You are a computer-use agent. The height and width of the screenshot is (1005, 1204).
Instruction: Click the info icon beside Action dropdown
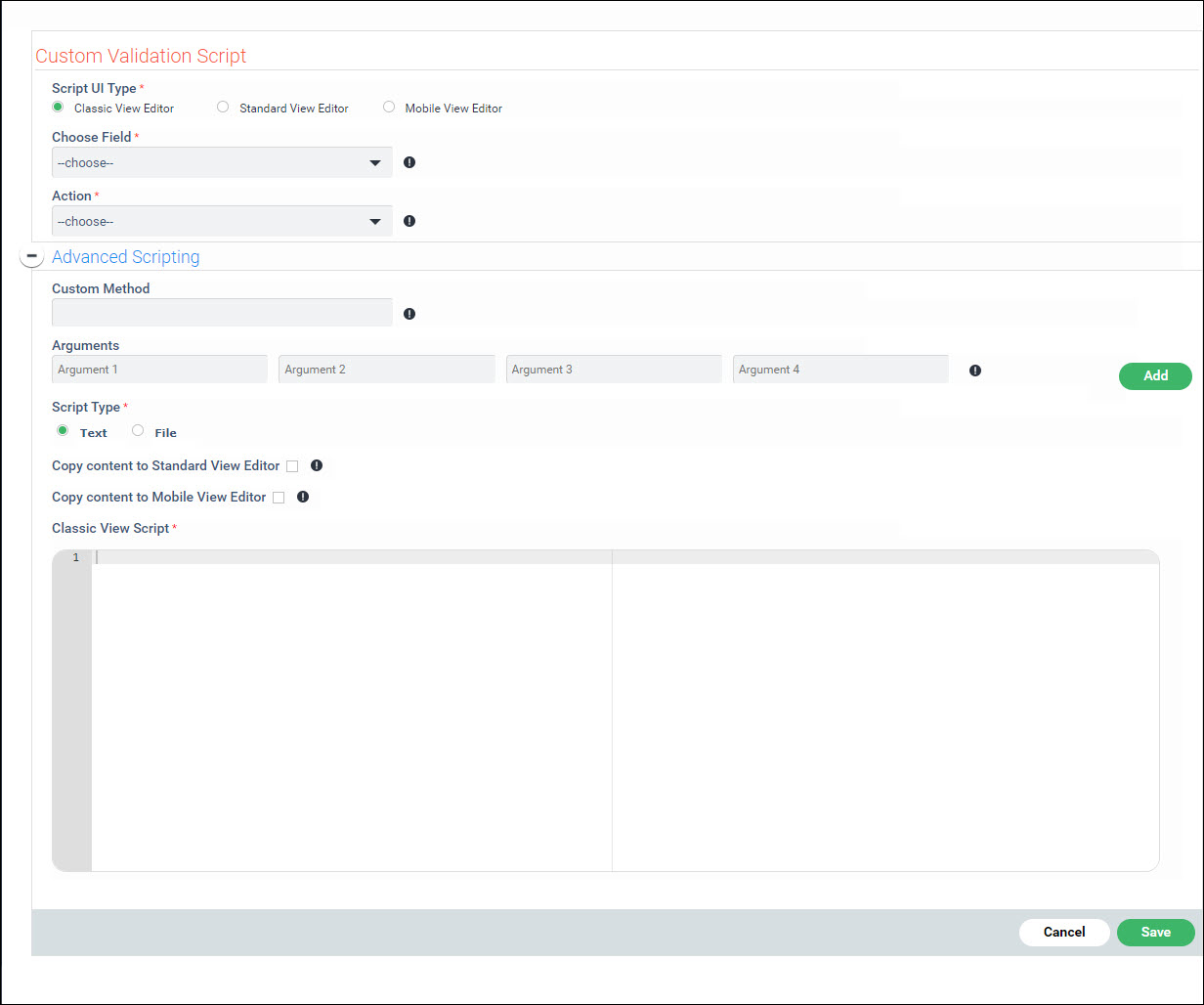pos(409,221)
